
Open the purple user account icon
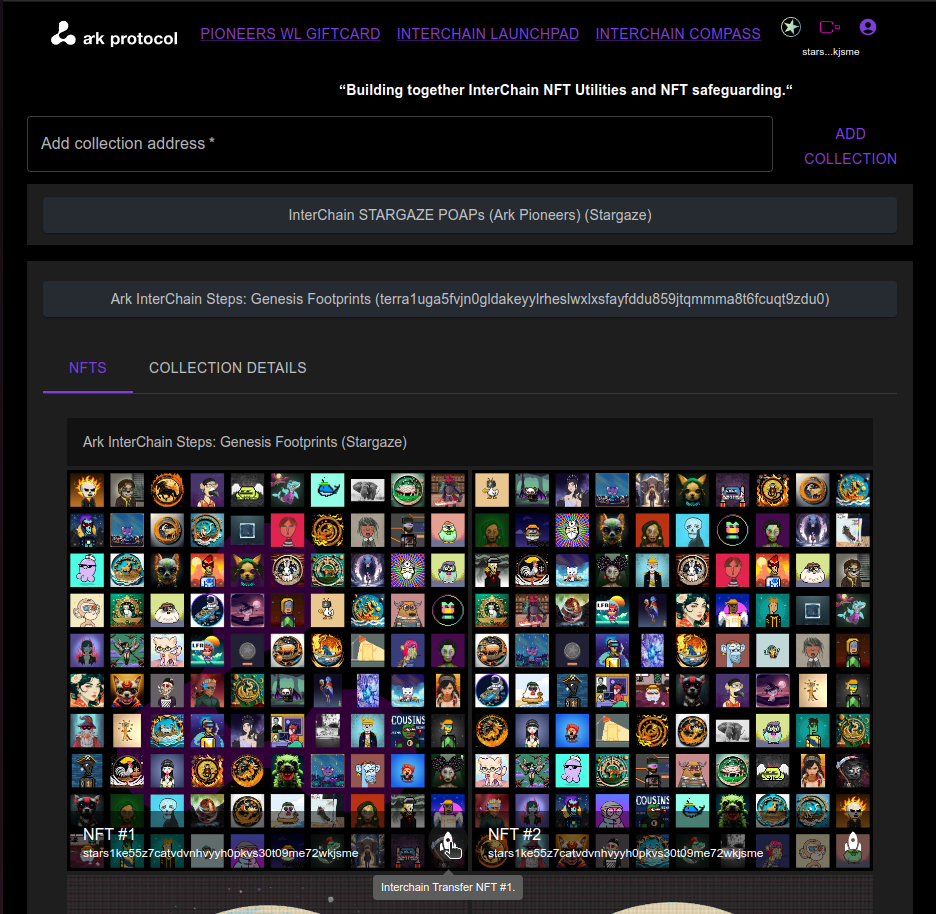tap(867, 27)
